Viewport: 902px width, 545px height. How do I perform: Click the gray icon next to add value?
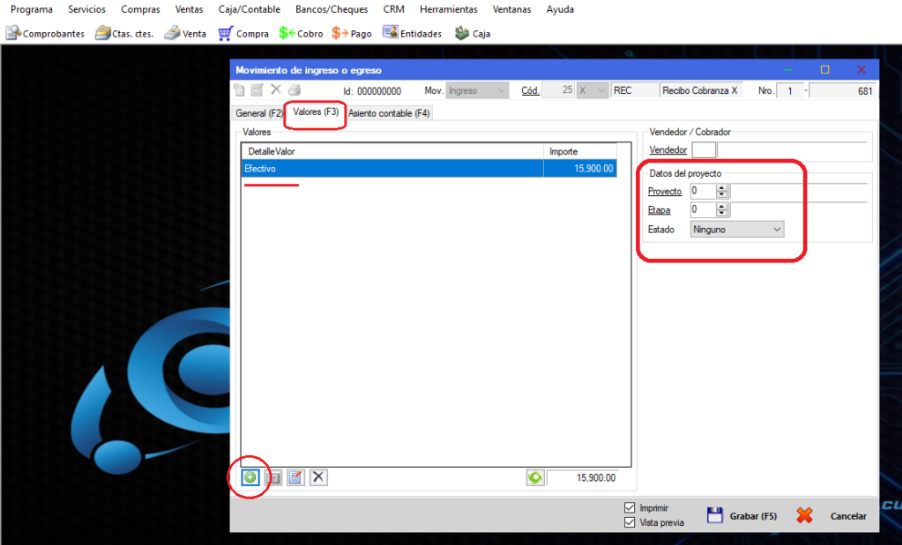[x=273, y=477]
